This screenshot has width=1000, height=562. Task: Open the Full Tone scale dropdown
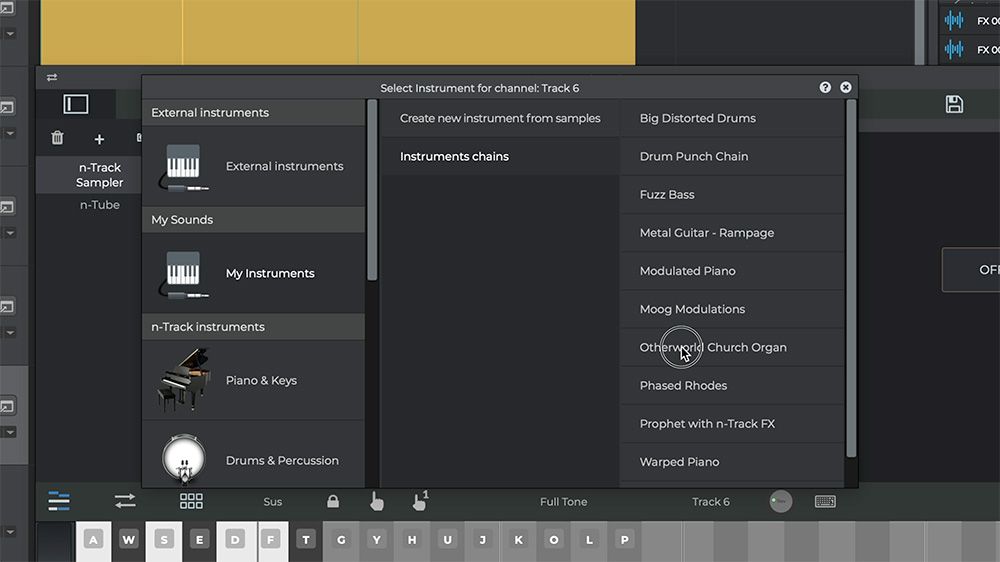[x=564, y=502]
